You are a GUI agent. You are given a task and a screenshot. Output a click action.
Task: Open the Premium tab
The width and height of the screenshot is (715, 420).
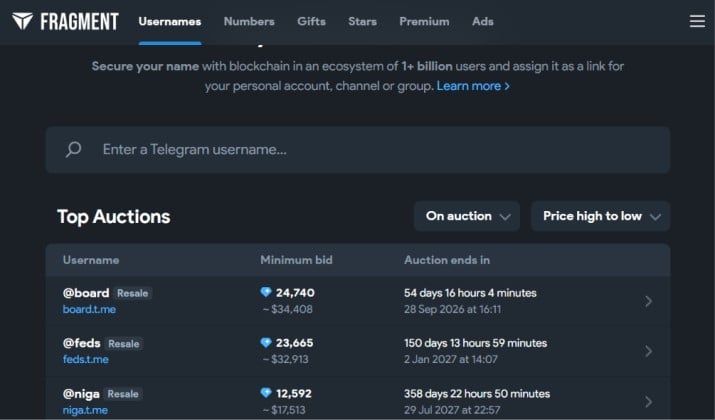tap(424, 21)
